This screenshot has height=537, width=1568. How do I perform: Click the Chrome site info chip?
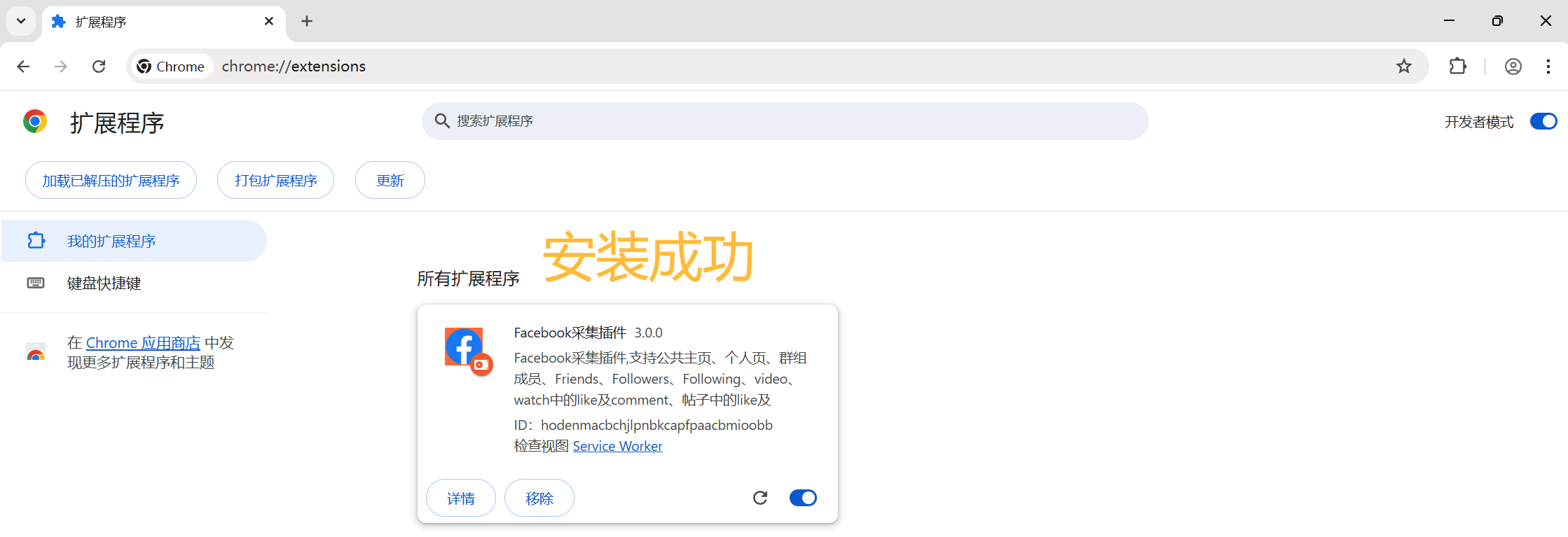tap(172, 67)
